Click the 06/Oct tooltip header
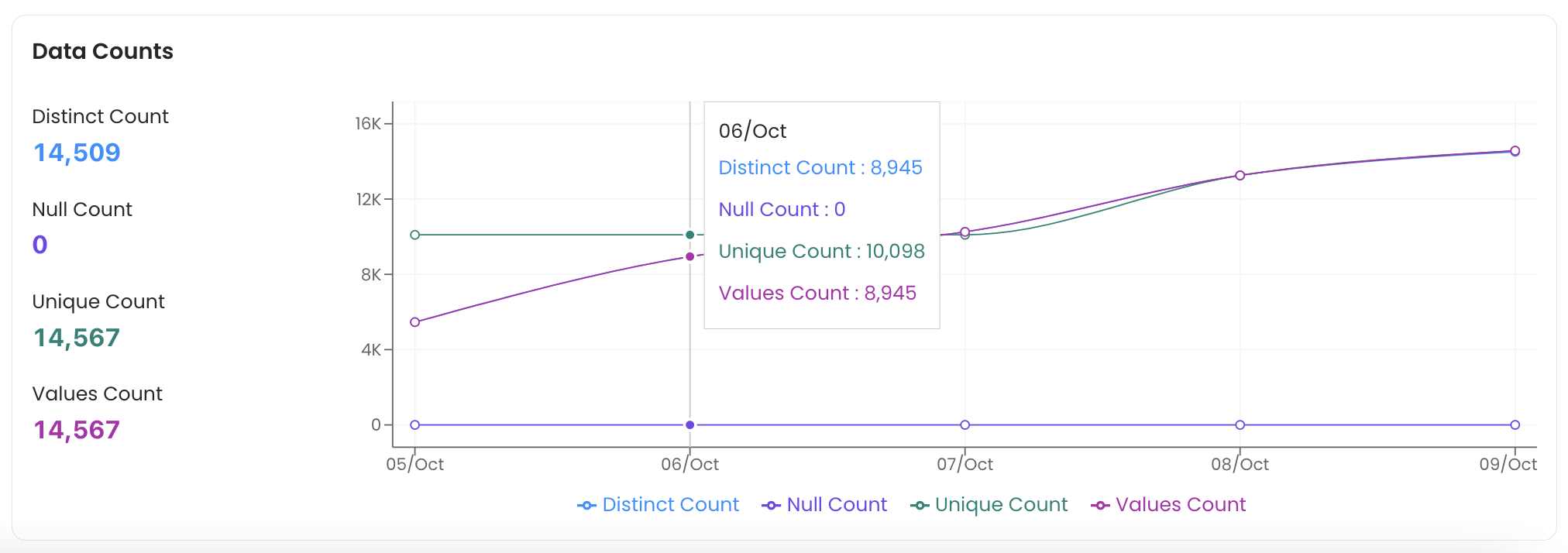This screenshot has width=1568, height=553. [x=752, y=131]
